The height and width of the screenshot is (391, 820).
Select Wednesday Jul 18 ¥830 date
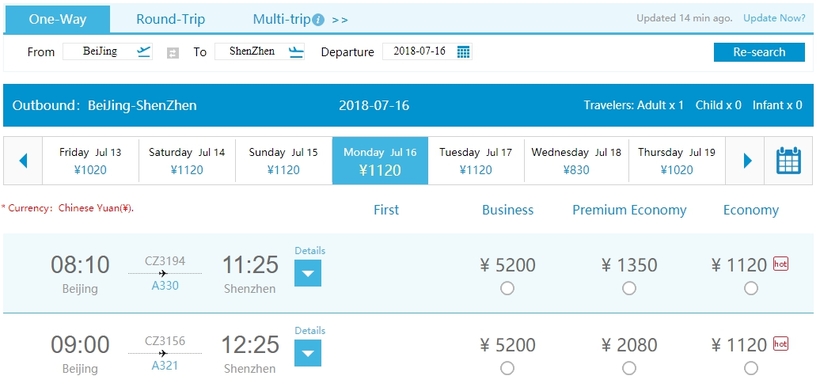[x=576, y=160]
